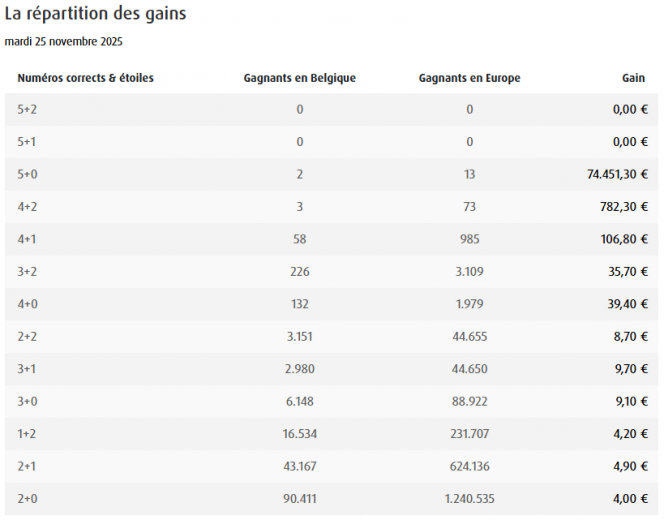Select European winners value 1.979
The image size is (664, 520).
469,304
